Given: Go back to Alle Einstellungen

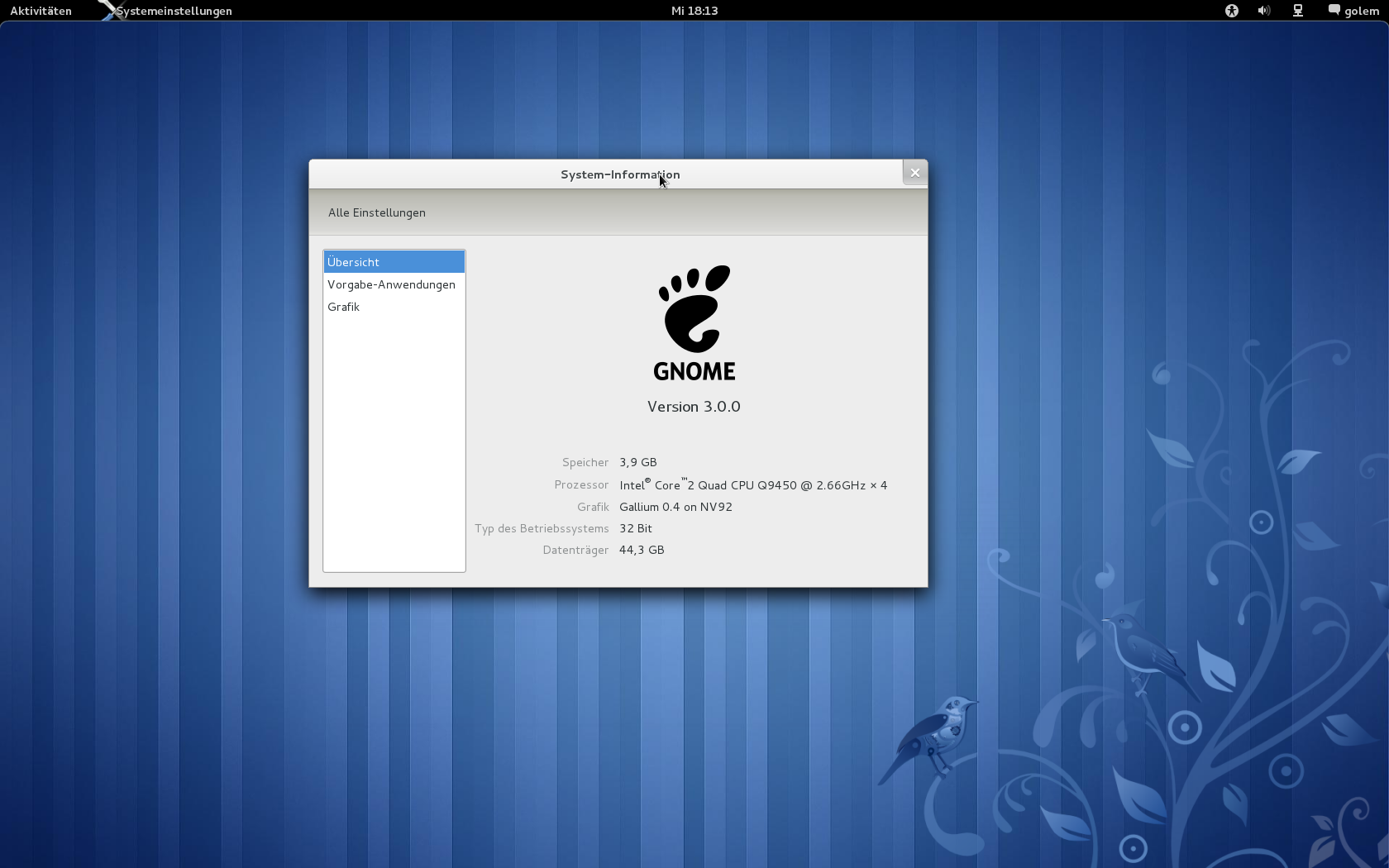Looking at the screenshot, I should click(x=377, y=212).
